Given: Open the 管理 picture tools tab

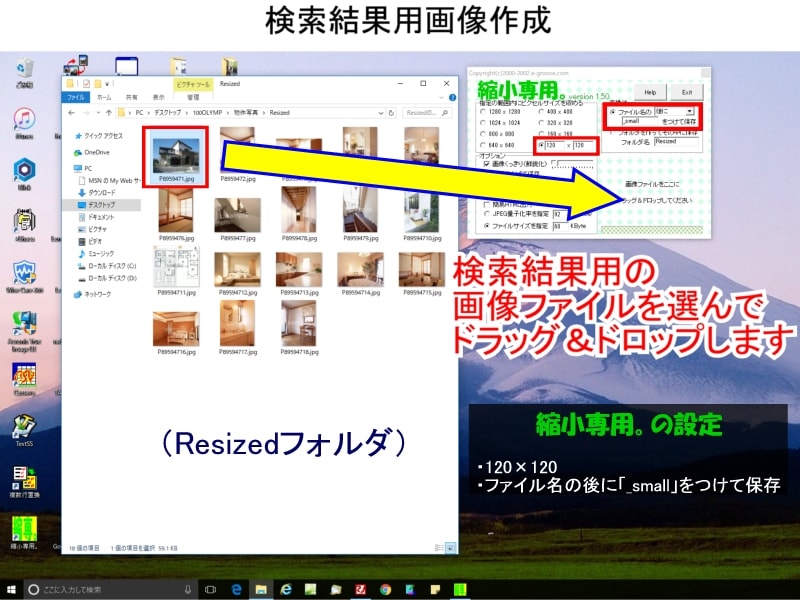Looking at the screenshot, I should tap(193, 97).
